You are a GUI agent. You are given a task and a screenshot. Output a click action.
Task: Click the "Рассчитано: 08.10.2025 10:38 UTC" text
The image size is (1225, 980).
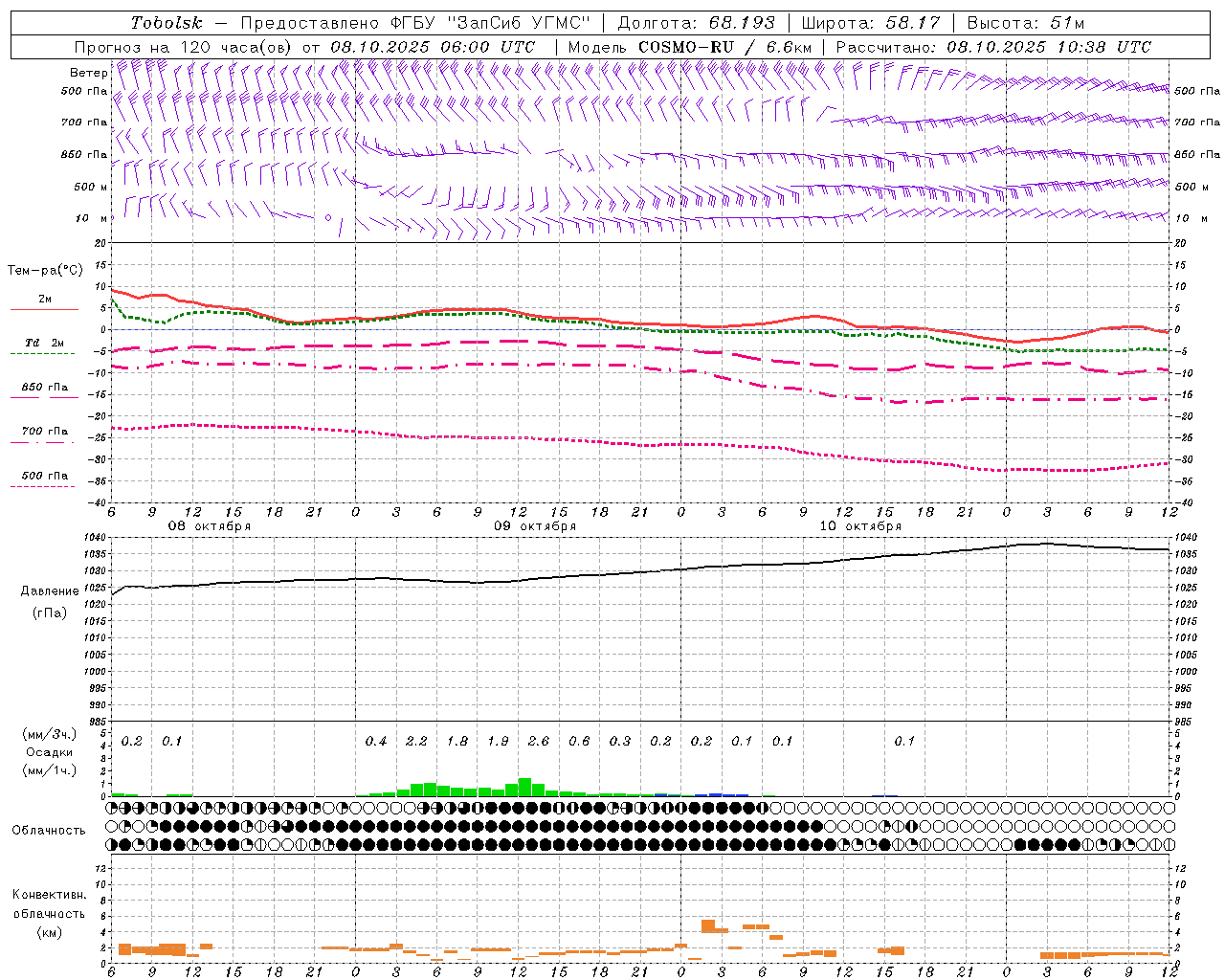coord(993,47)
